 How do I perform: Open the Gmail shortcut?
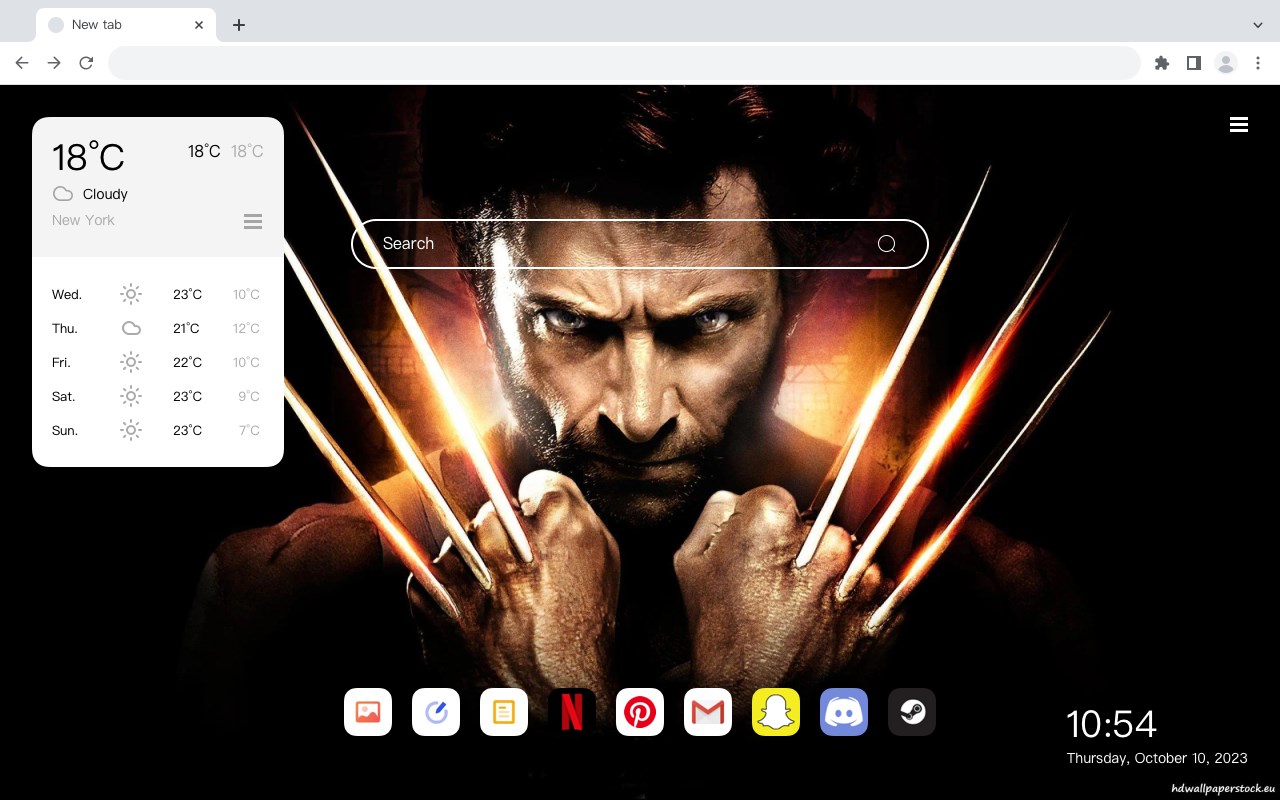(708, 712)
